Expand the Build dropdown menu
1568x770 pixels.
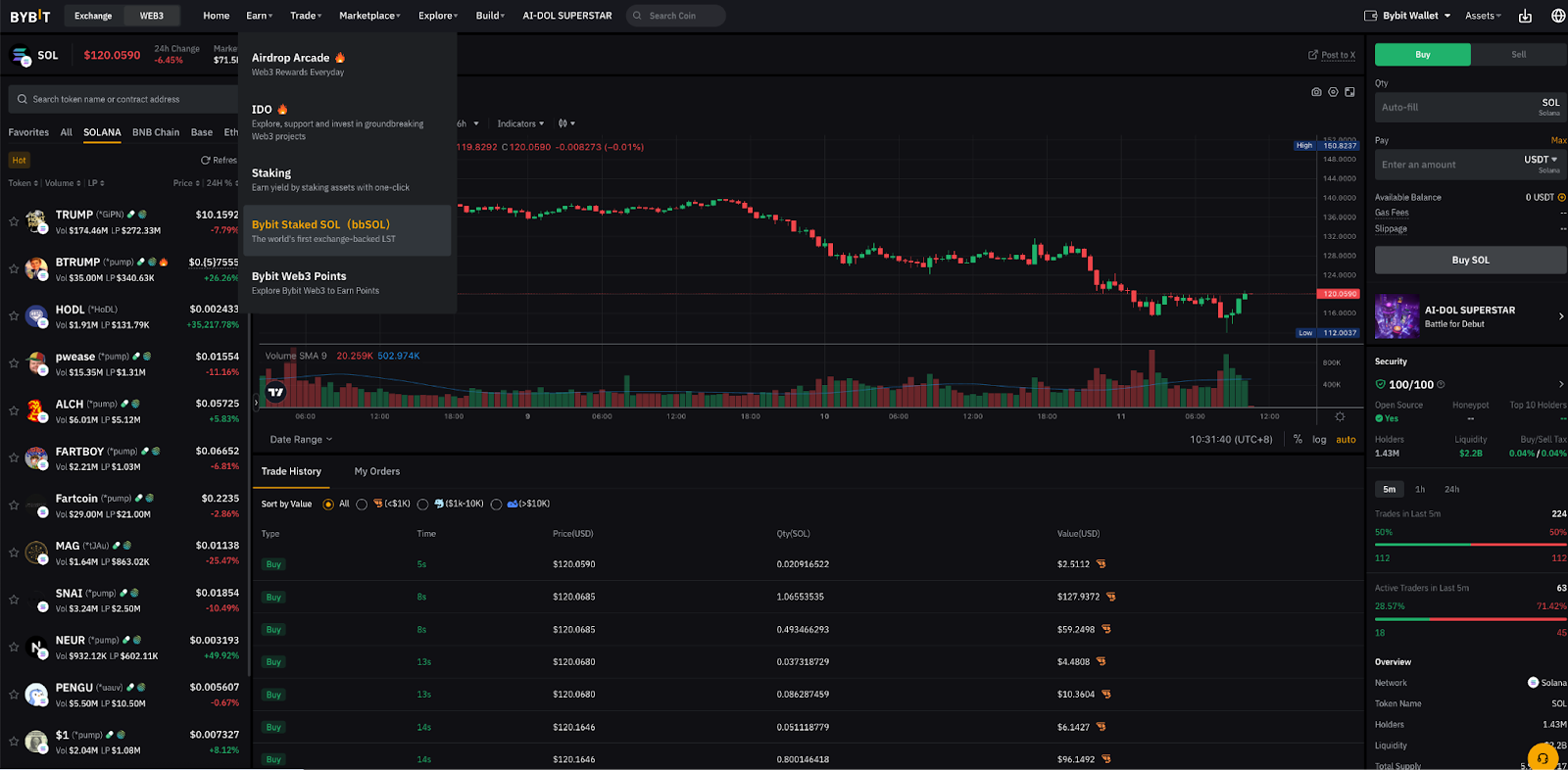[490, 16]
